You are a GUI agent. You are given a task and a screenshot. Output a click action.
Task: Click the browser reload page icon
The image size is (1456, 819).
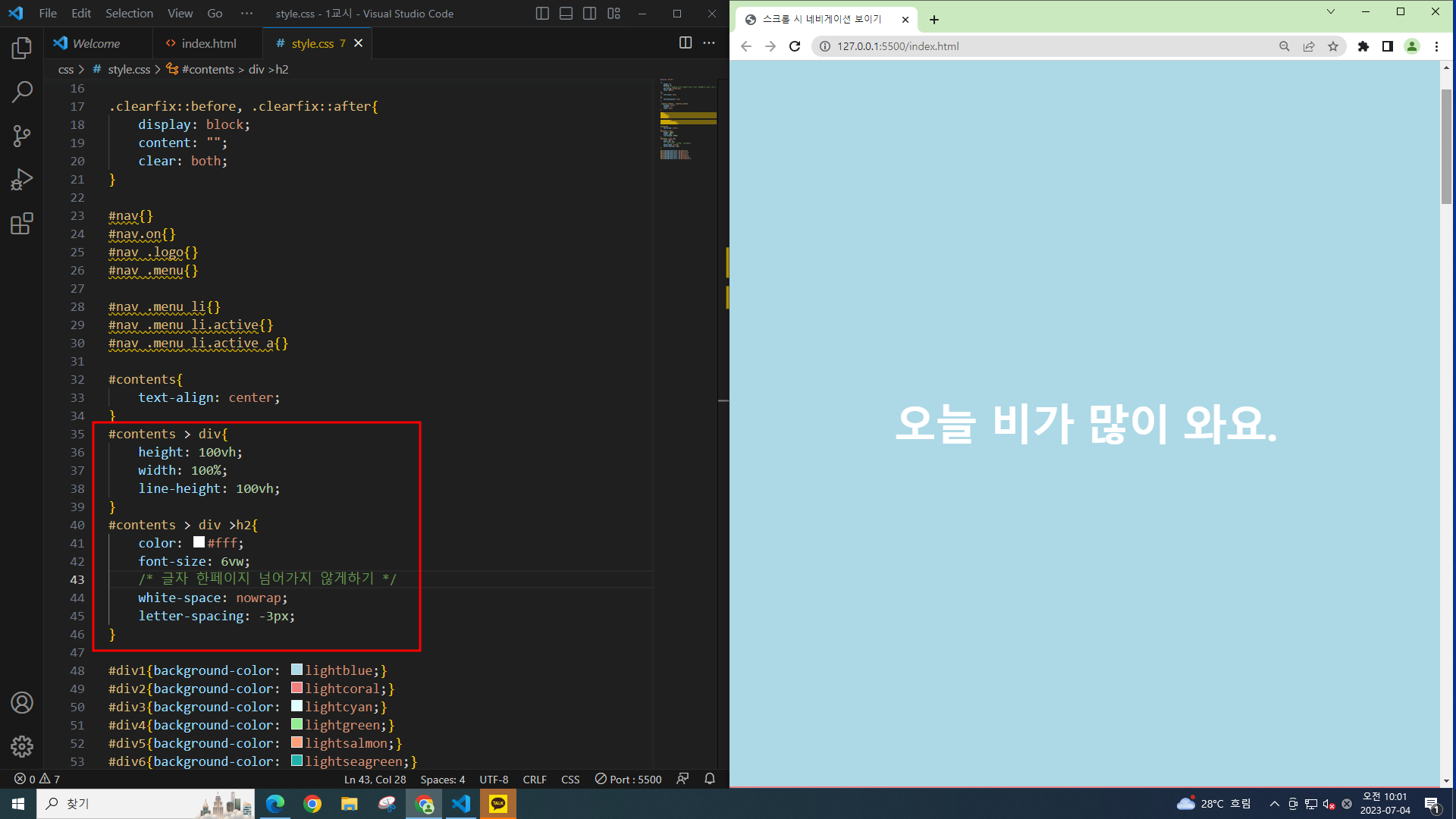(x=795, y=46)
